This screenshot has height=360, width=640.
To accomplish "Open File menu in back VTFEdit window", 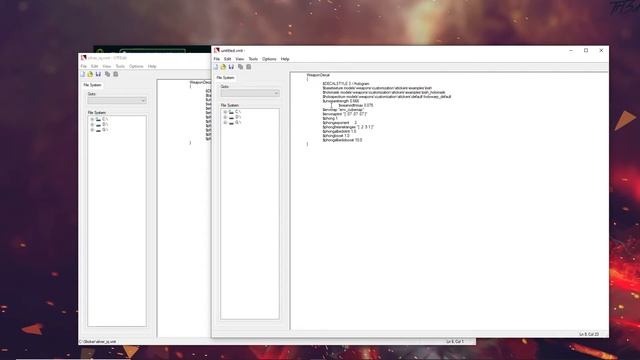I will coord(84,67).
